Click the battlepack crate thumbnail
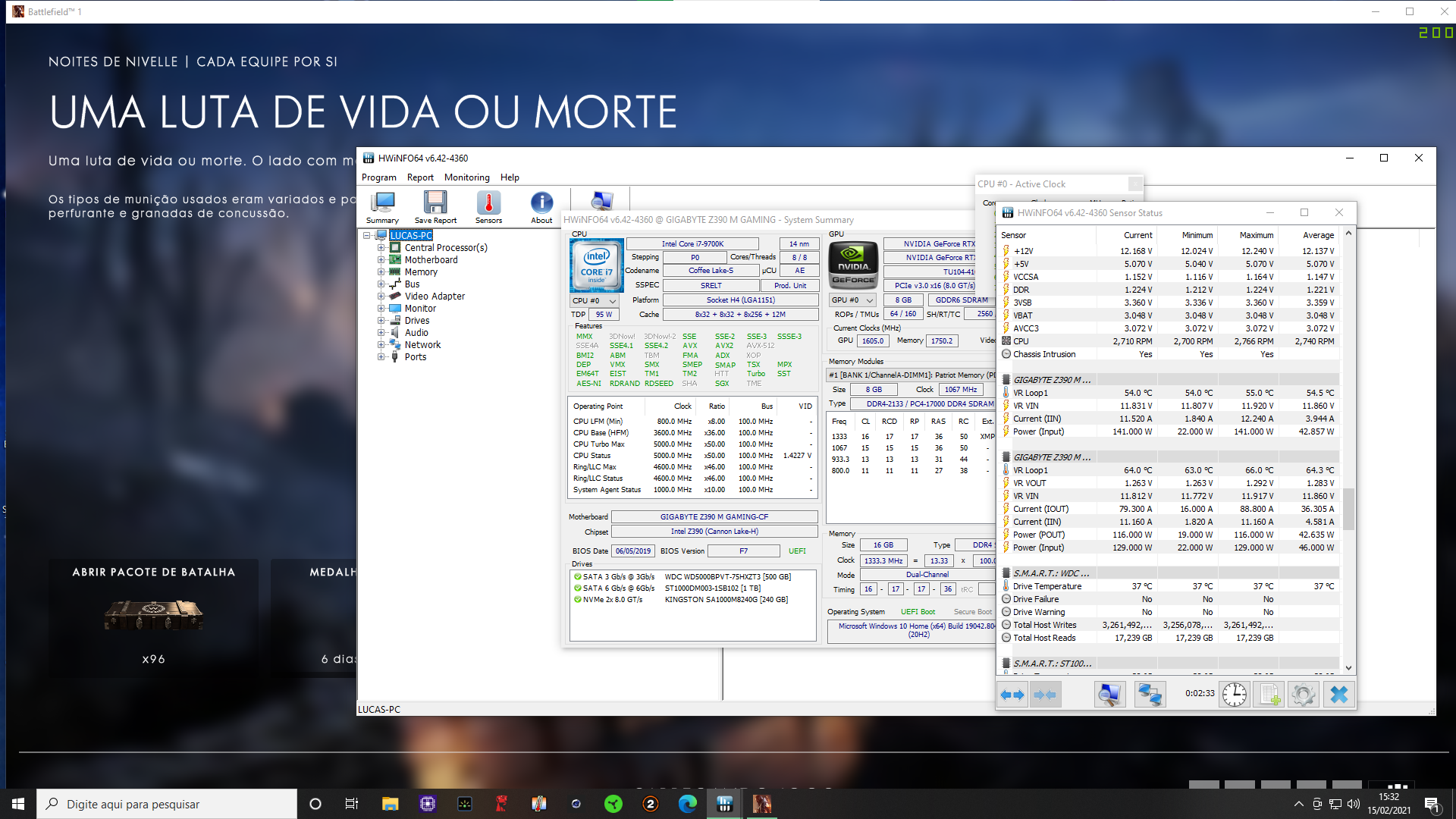The height and width of the screenshot is (819, 1456). pos(154,614)
